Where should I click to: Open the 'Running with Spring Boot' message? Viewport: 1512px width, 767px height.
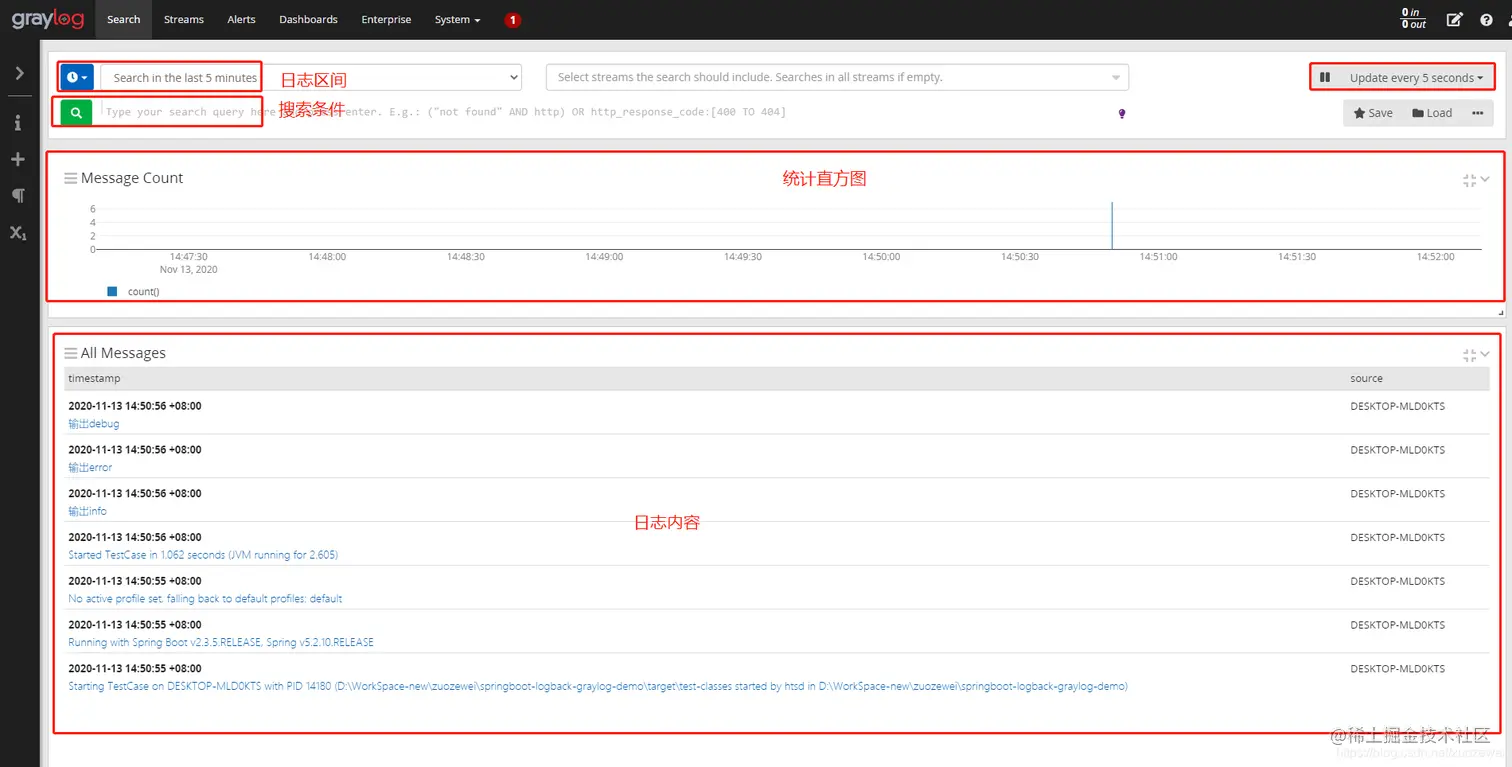click(x=221, y=643)
